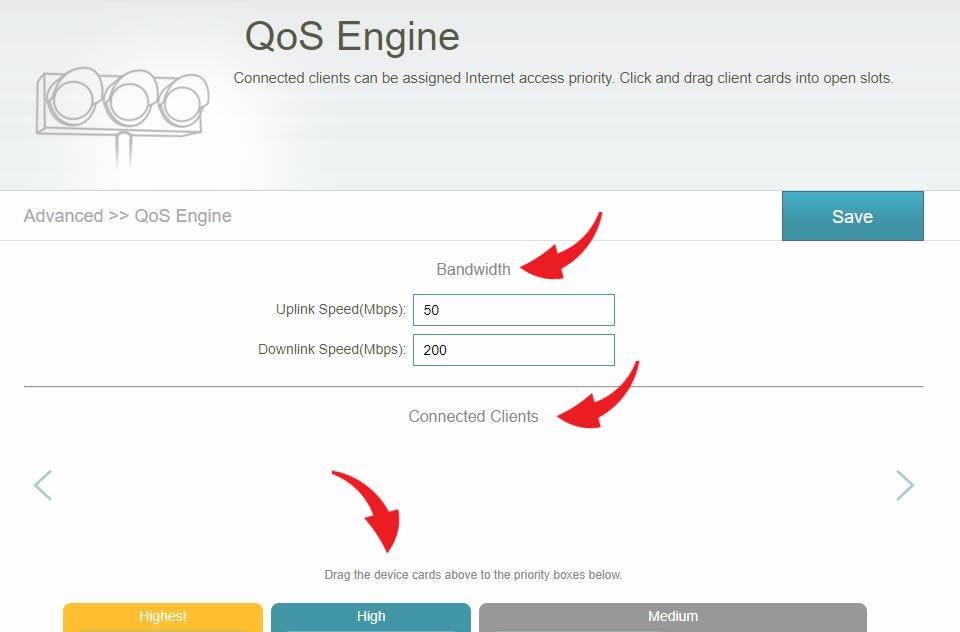Select the High priority box header

coord(371,617)
